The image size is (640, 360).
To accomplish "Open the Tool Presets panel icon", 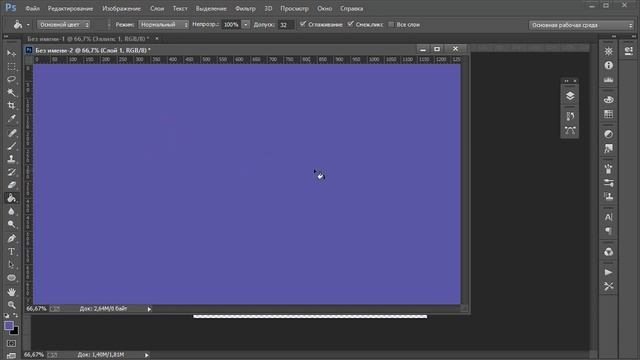I will click(608, 287).
